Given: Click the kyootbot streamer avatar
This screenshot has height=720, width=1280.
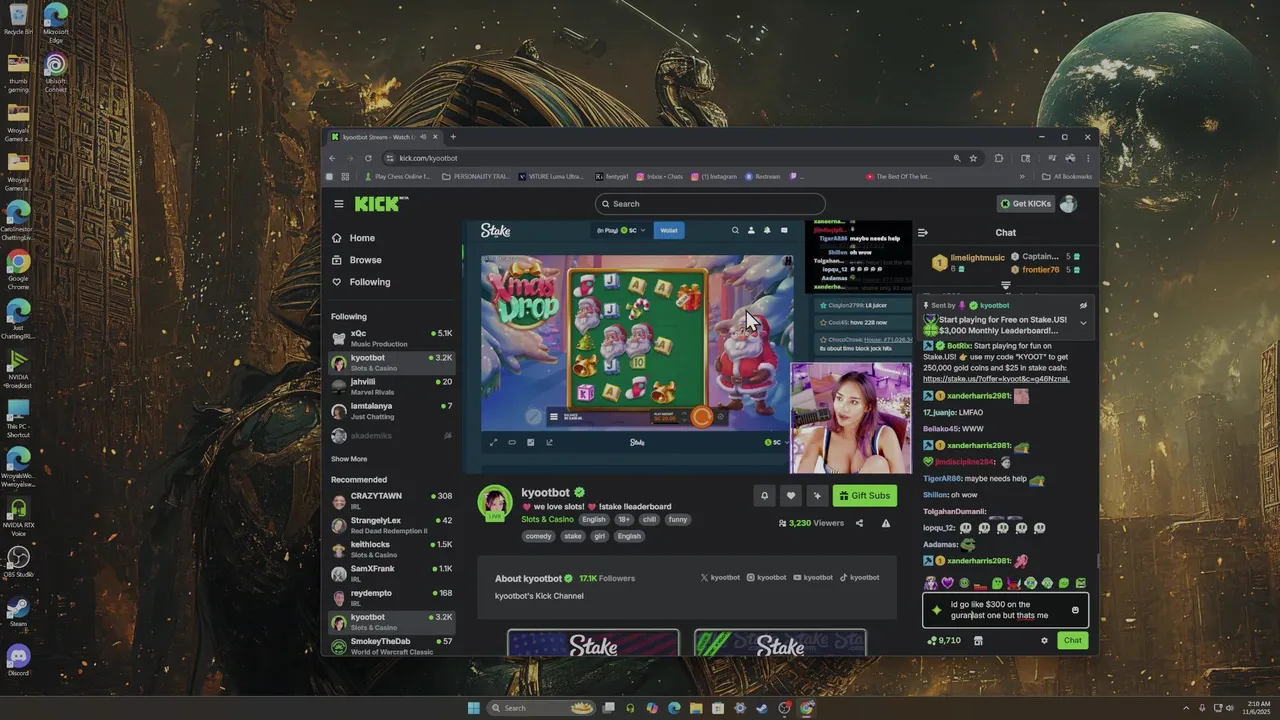Looking at the screenshot, I should tap(495, 503).
